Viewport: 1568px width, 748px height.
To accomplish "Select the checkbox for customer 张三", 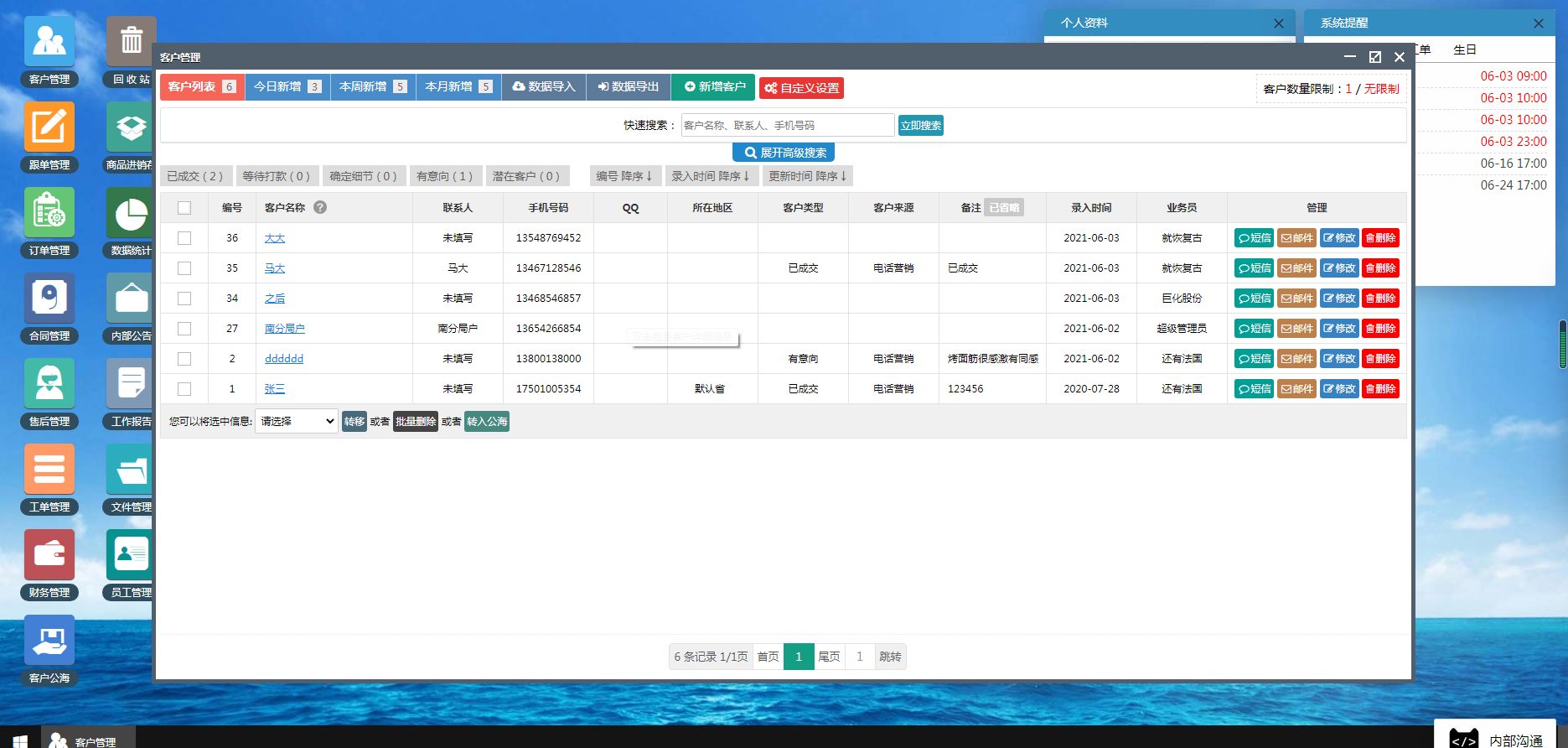I will click(x=184, y=389).
